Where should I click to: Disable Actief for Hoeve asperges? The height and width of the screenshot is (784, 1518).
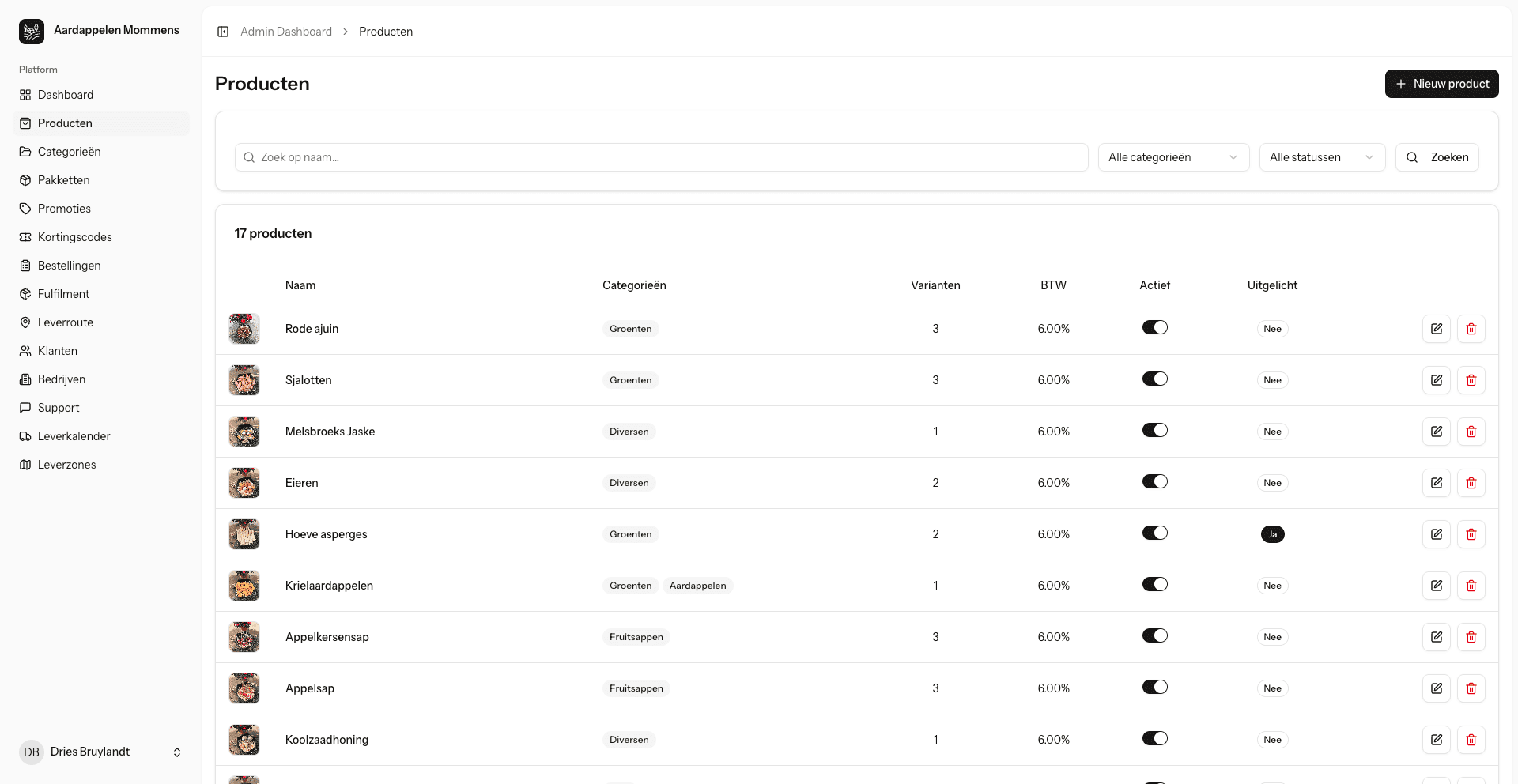coord(1154,533)
